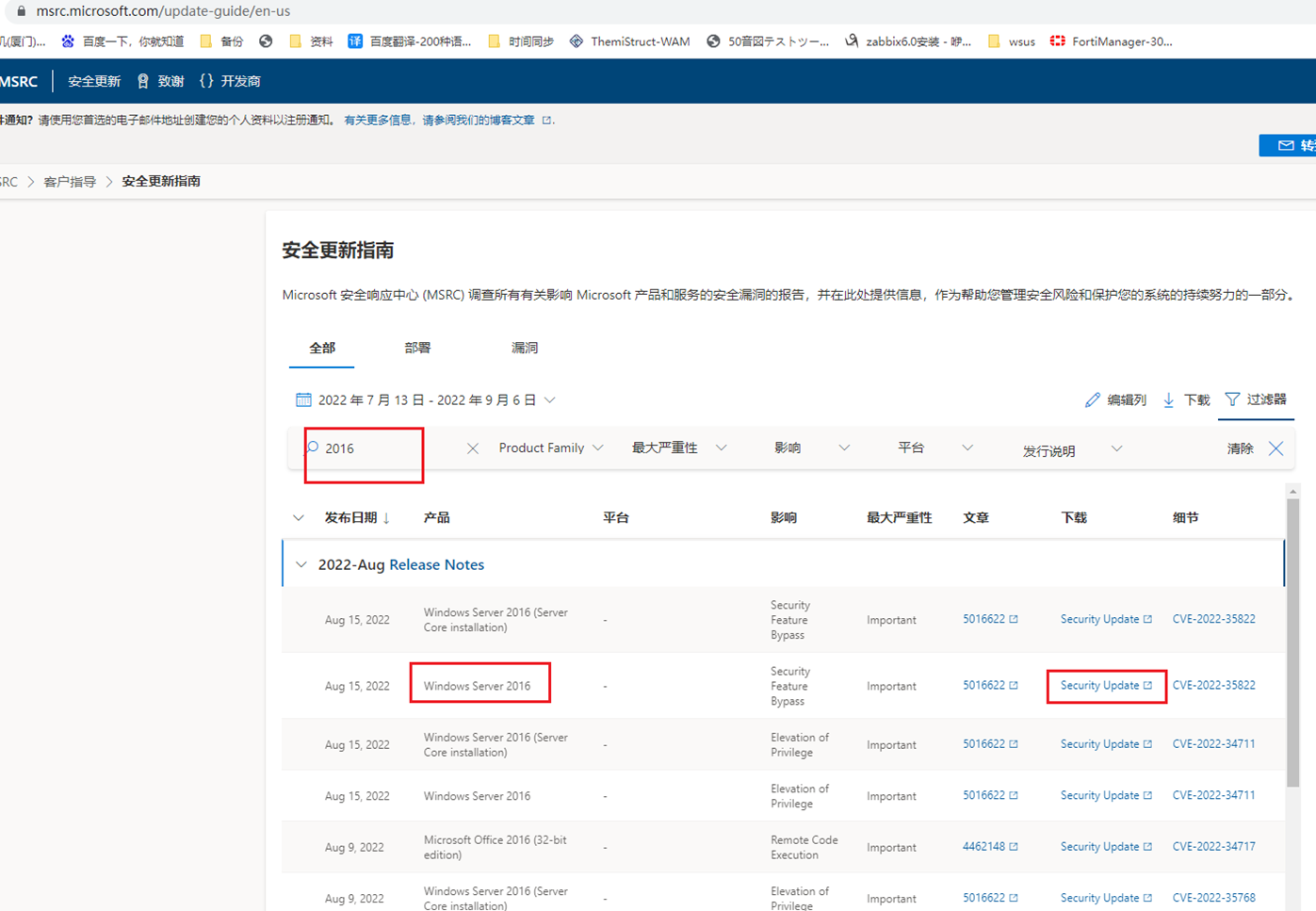Open CVE-2022-34711 in plain Windows Server 2016 row
This screenshot has width=1316, height=911.
(1213, 795)
